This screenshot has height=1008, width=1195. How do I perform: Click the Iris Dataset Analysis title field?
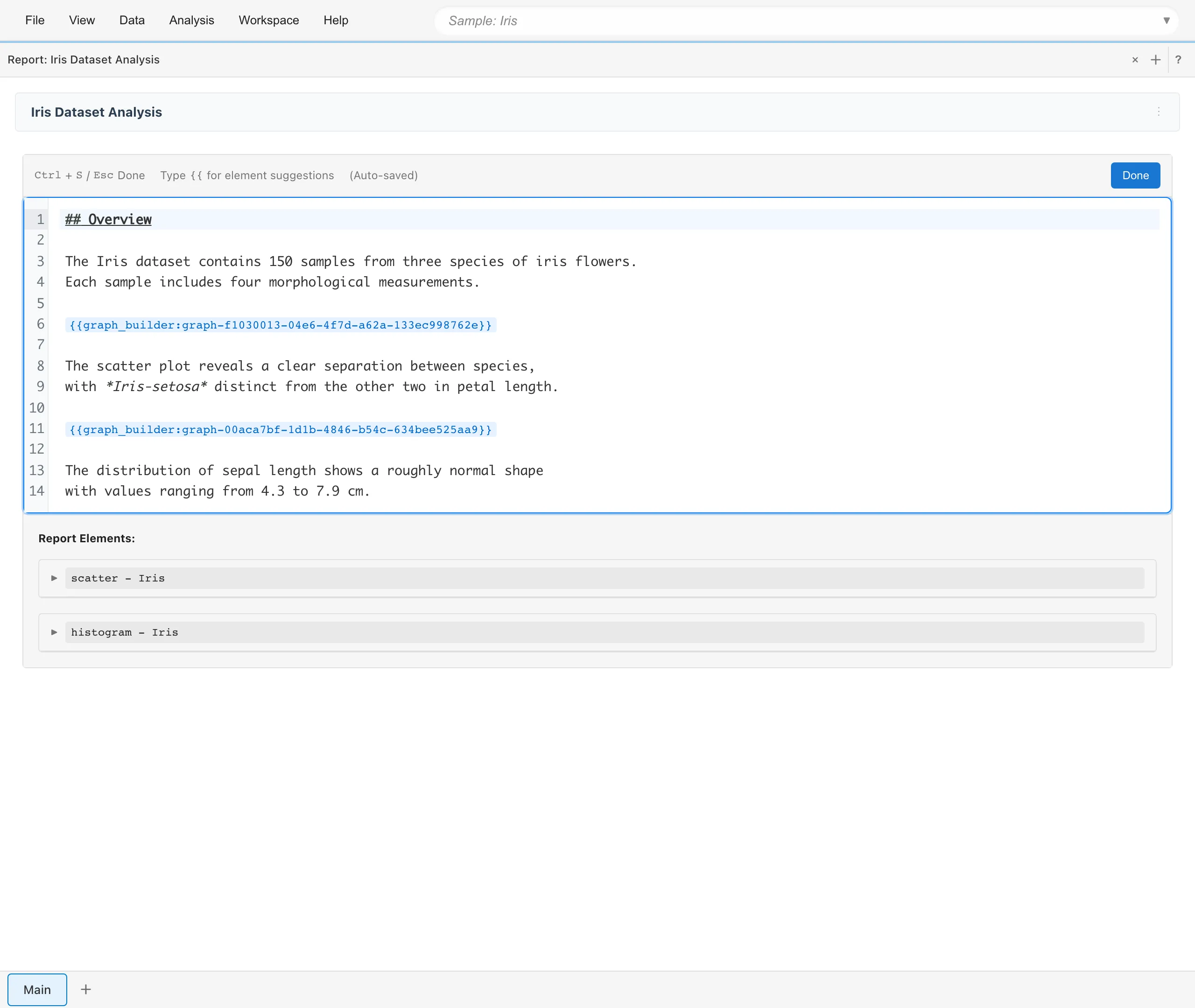[x=97, y=112]
